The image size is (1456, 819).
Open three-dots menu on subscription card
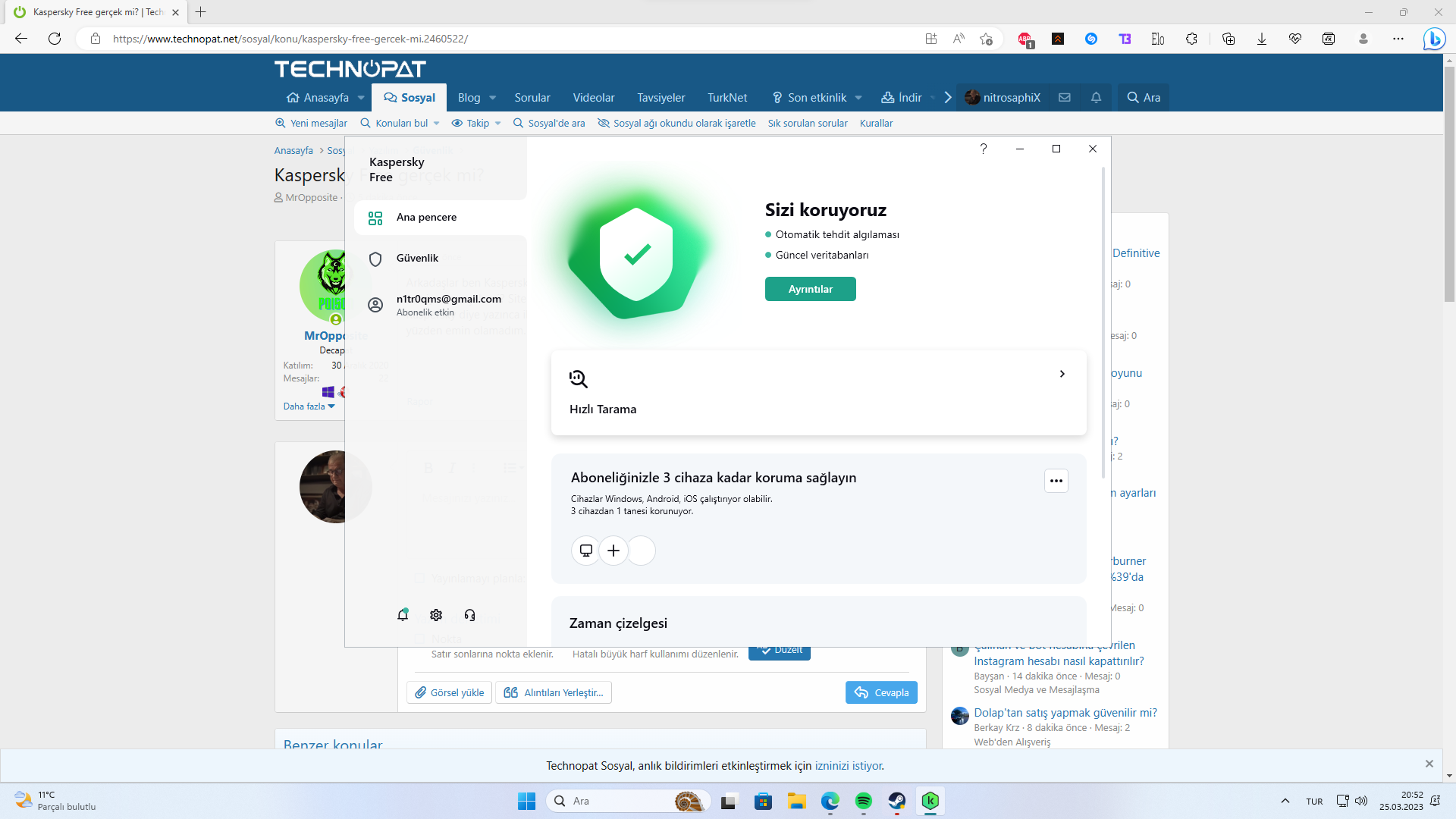coord(1056,481)
